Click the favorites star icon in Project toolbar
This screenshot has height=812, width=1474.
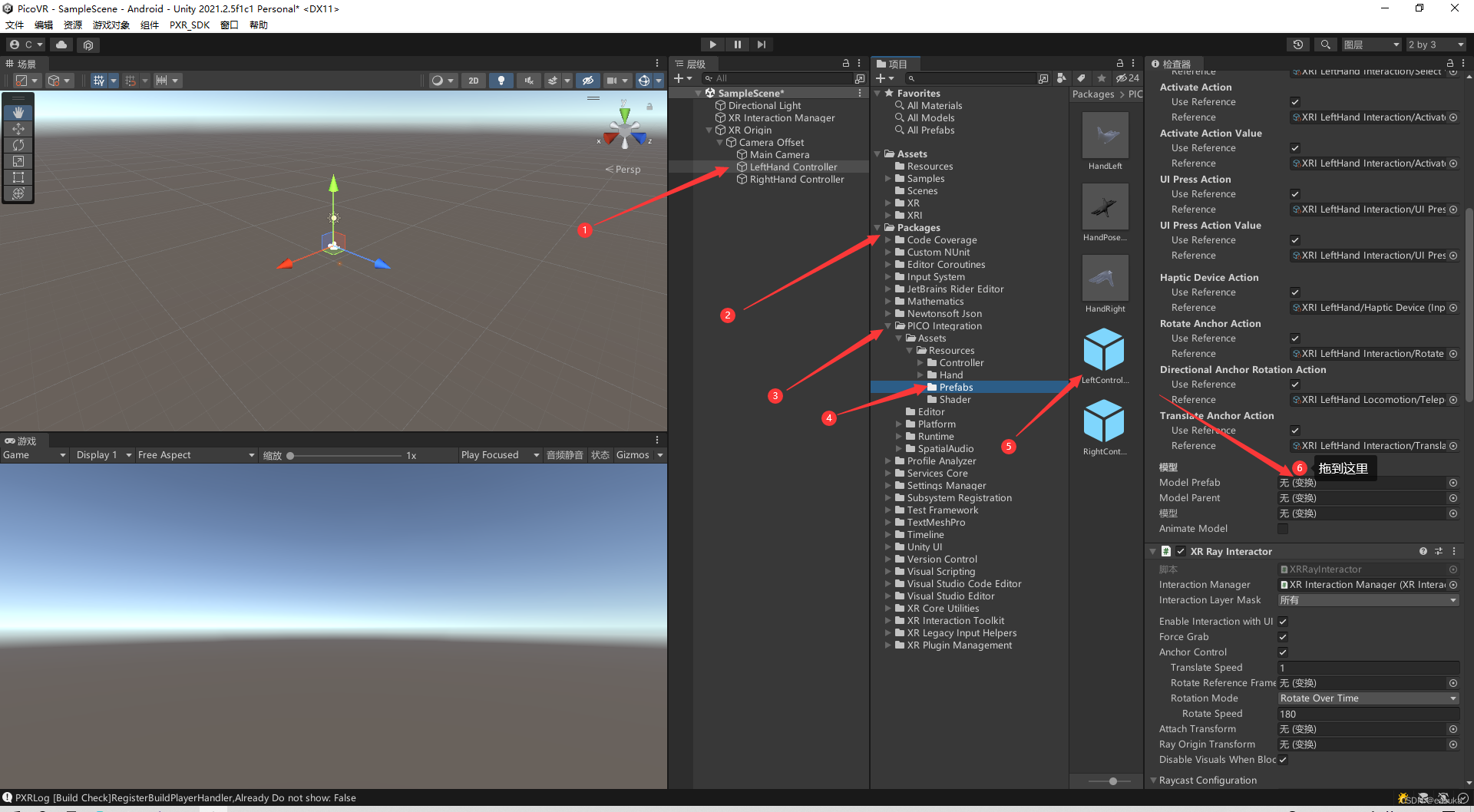(1102, 78)
